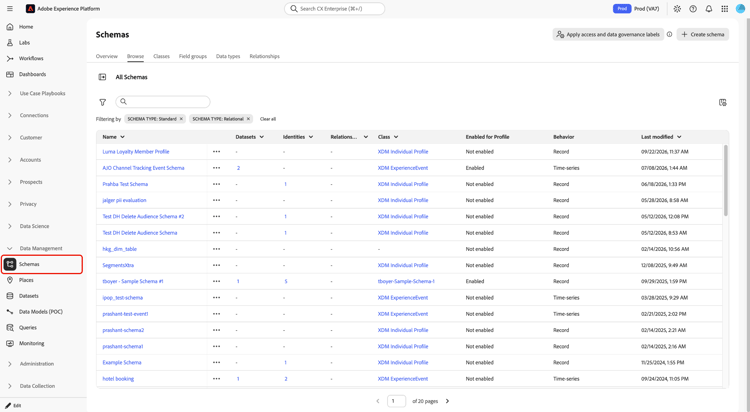The image size is (750, 412).
Task: Open more actions for hotel booking row
Action: [217, 379]
